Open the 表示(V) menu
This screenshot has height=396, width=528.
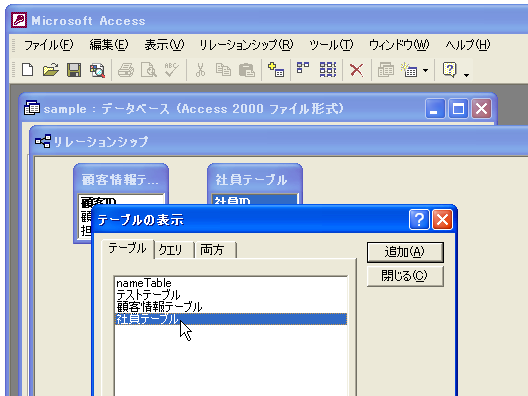coord(164,45)
